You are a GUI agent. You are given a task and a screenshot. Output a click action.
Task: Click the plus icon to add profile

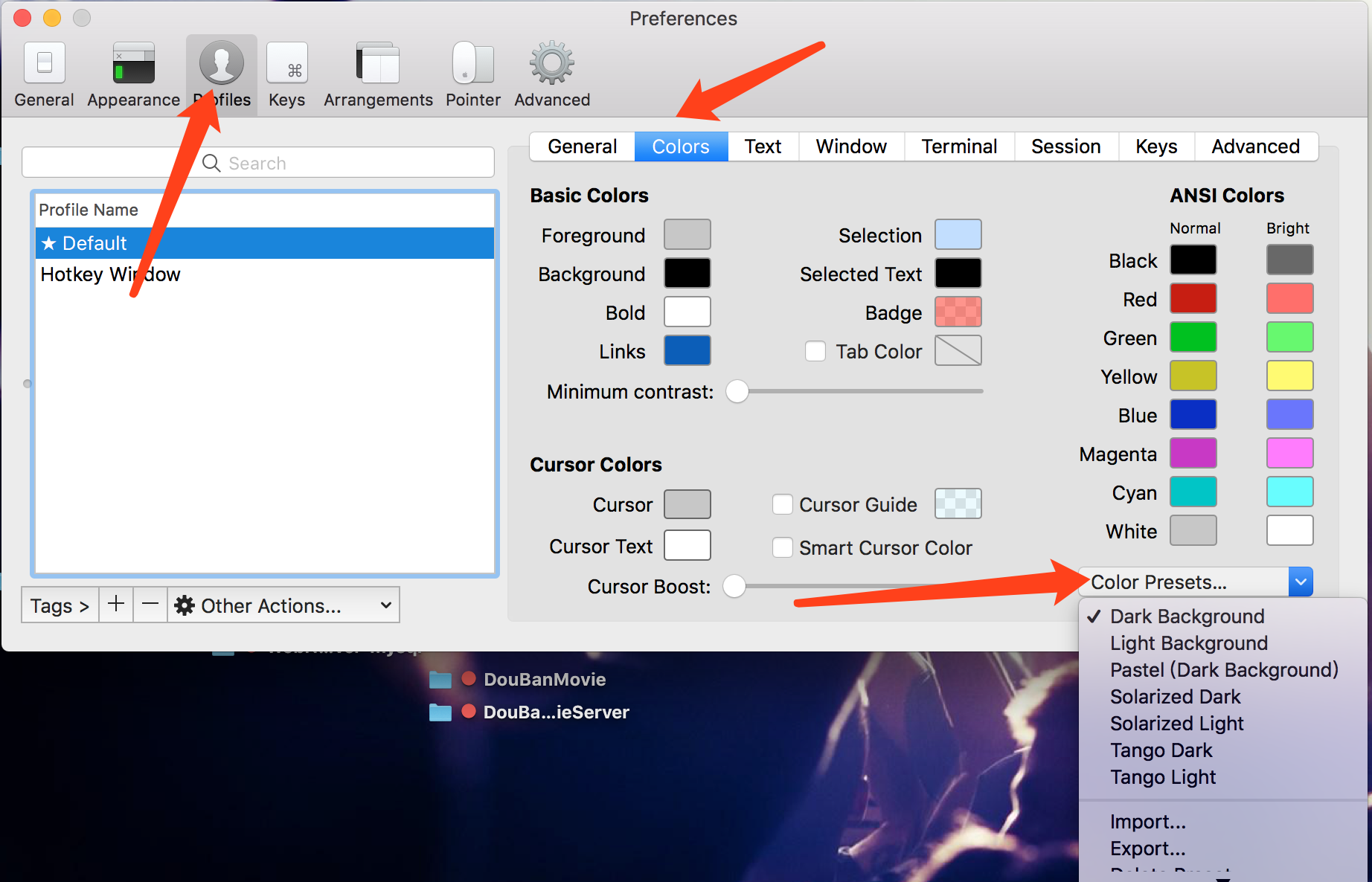(116, 605)
